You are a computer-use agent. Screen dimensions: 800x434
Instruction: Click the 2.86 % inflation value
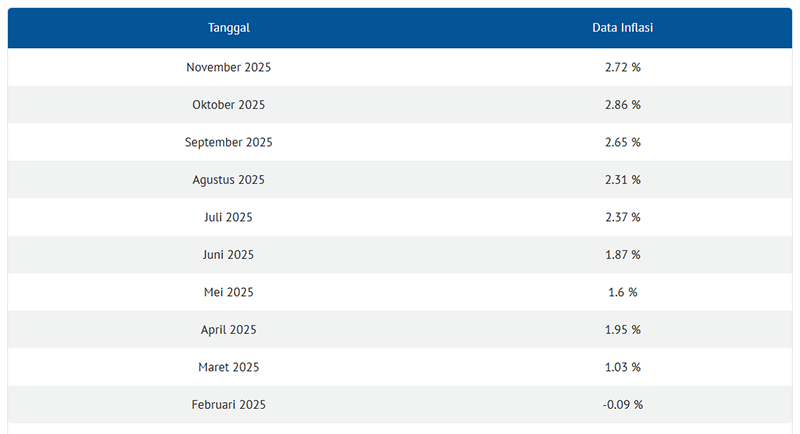[622, 105]
